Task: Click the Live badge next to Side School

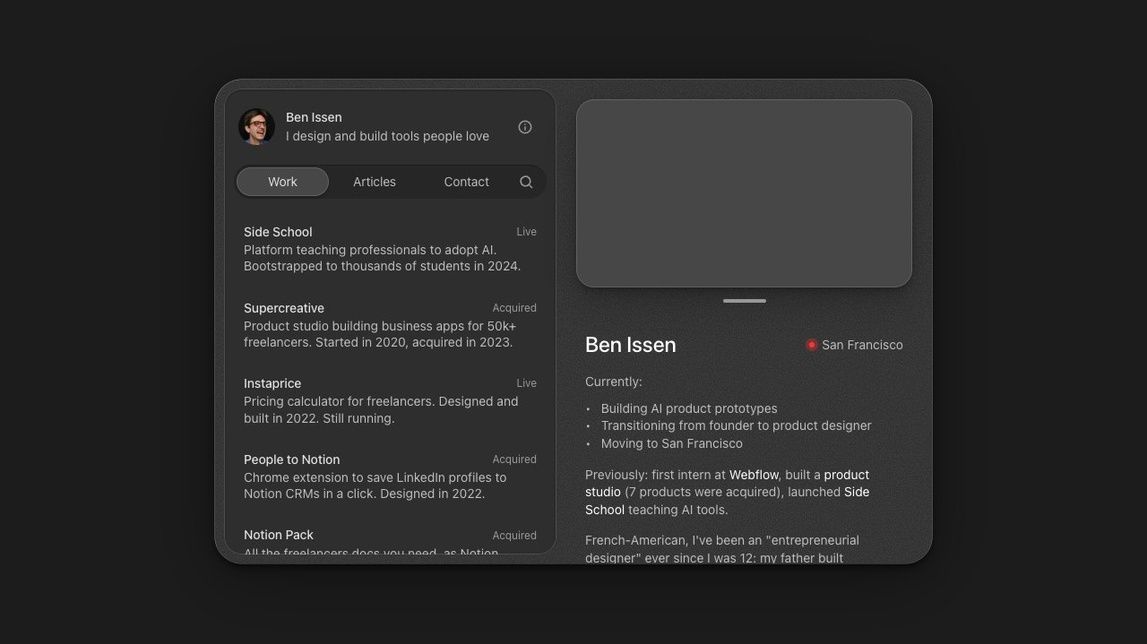Action: 526,230
